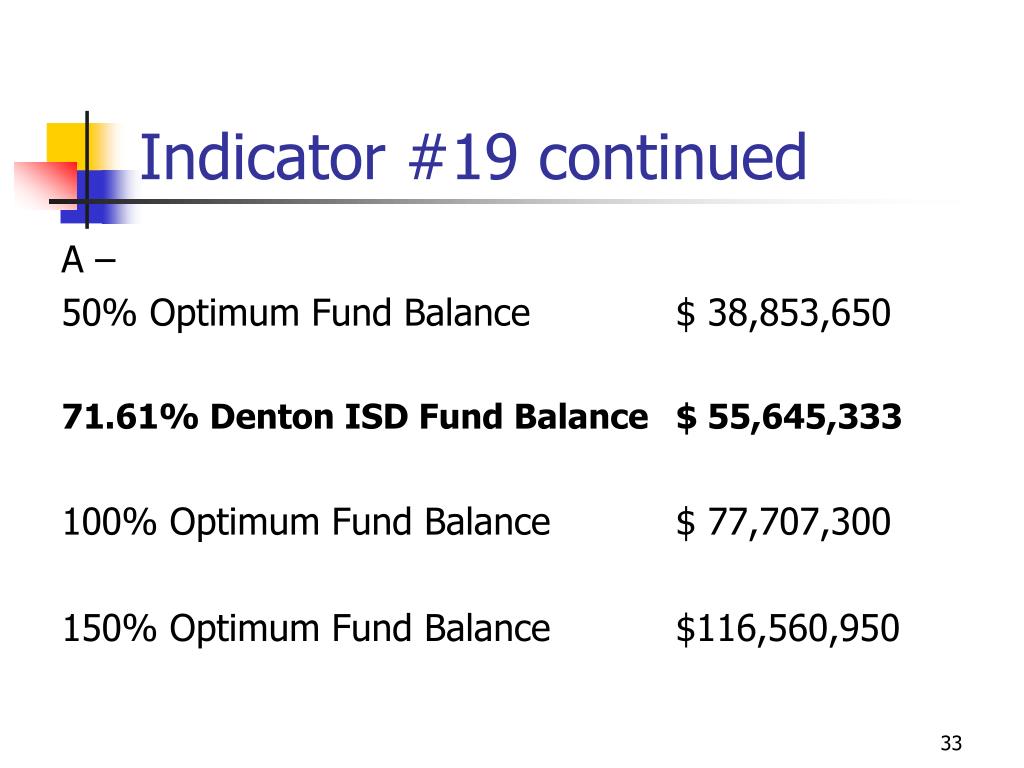Select the $ 38,853,650 amount
Image resolution: width=1024 pixels, height=768 pixels.
coord(783,314)
